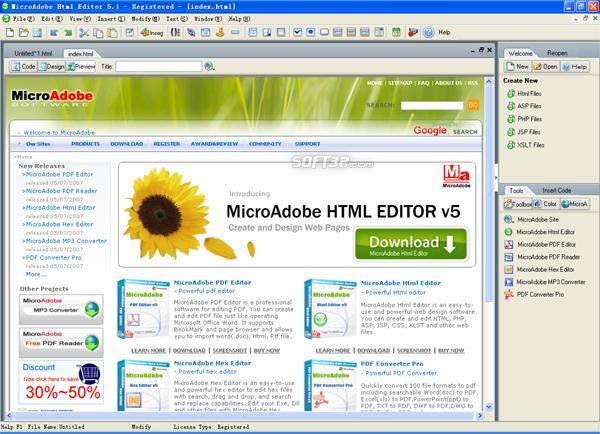600x434 pixels.
Task: Click the Open button in Welcome panel
Action: click(546, 67)
